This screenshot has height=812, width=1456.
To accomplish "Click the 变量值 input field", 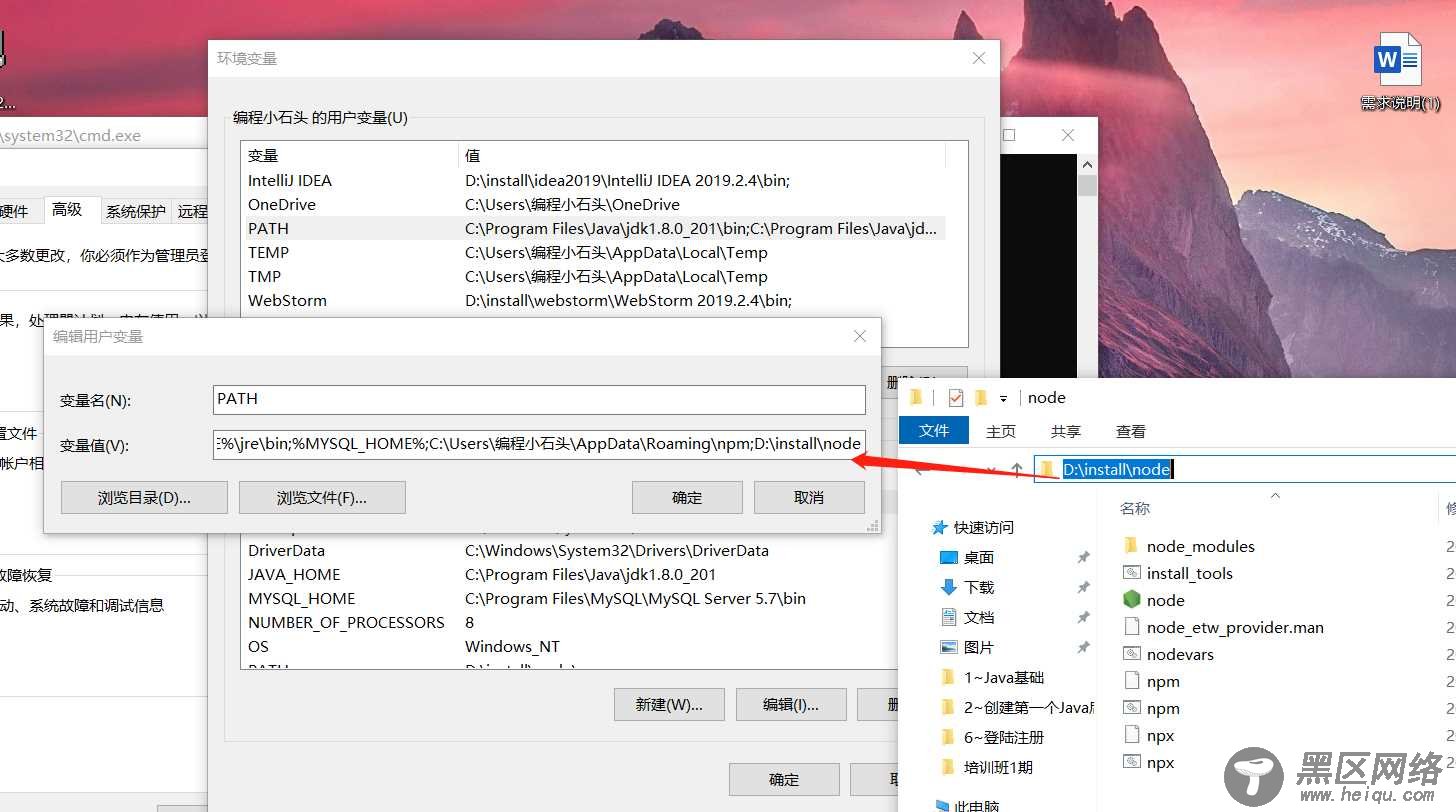I will [x=539, y=444].
